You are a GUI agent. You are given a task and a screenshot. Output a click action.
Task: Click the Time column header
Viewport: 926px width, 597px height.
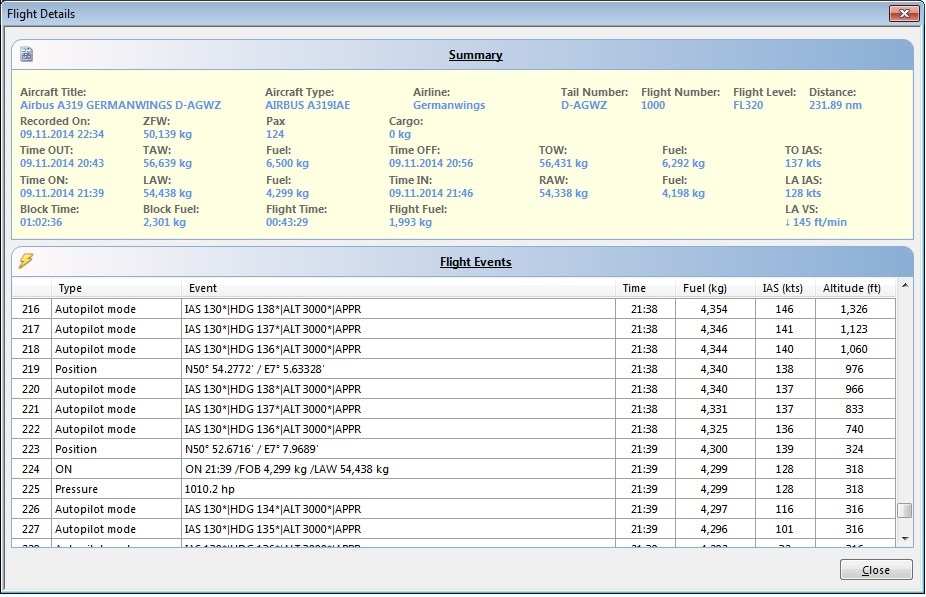[x=634, y=288]
